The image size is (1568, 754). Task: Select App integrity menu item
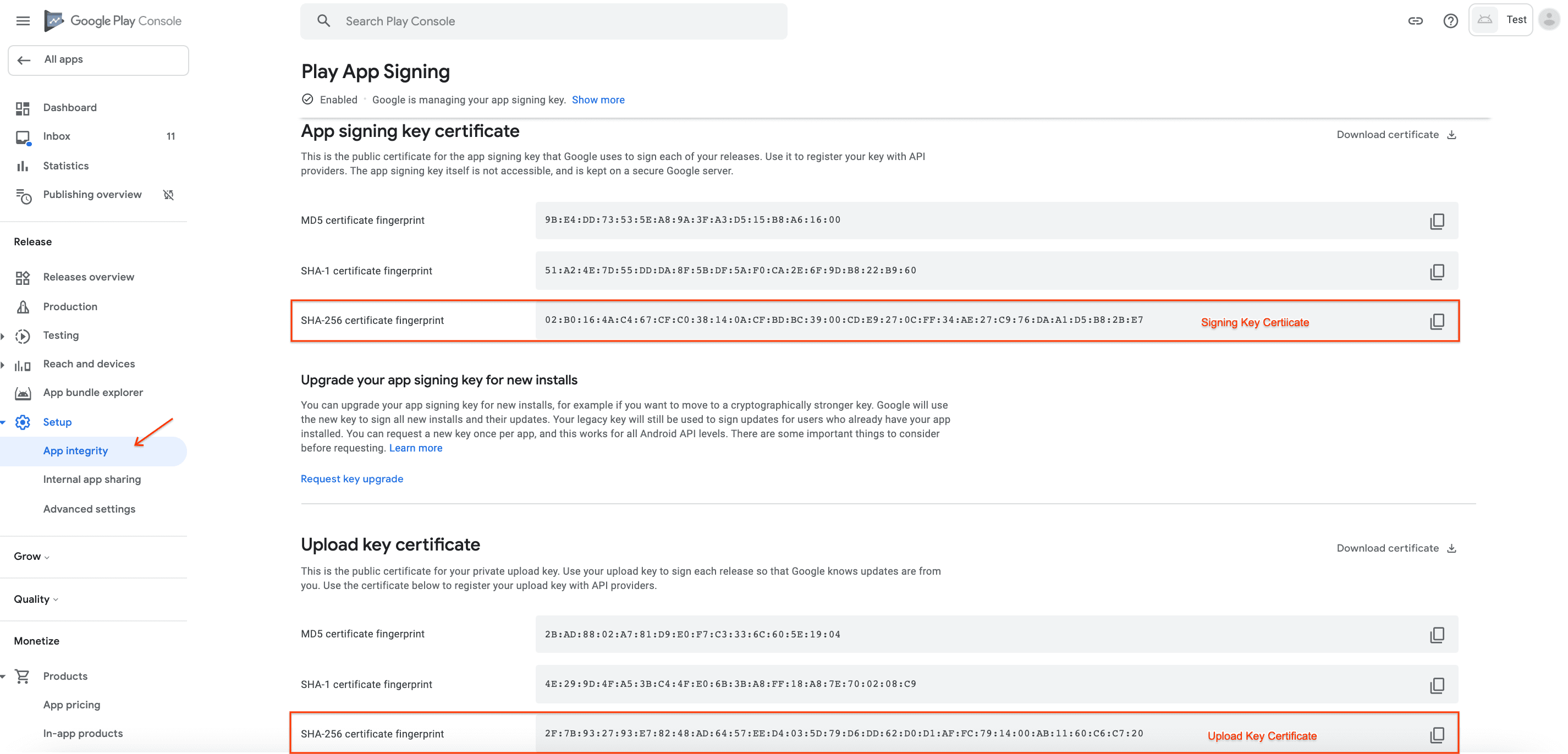(x=75, y=450)
